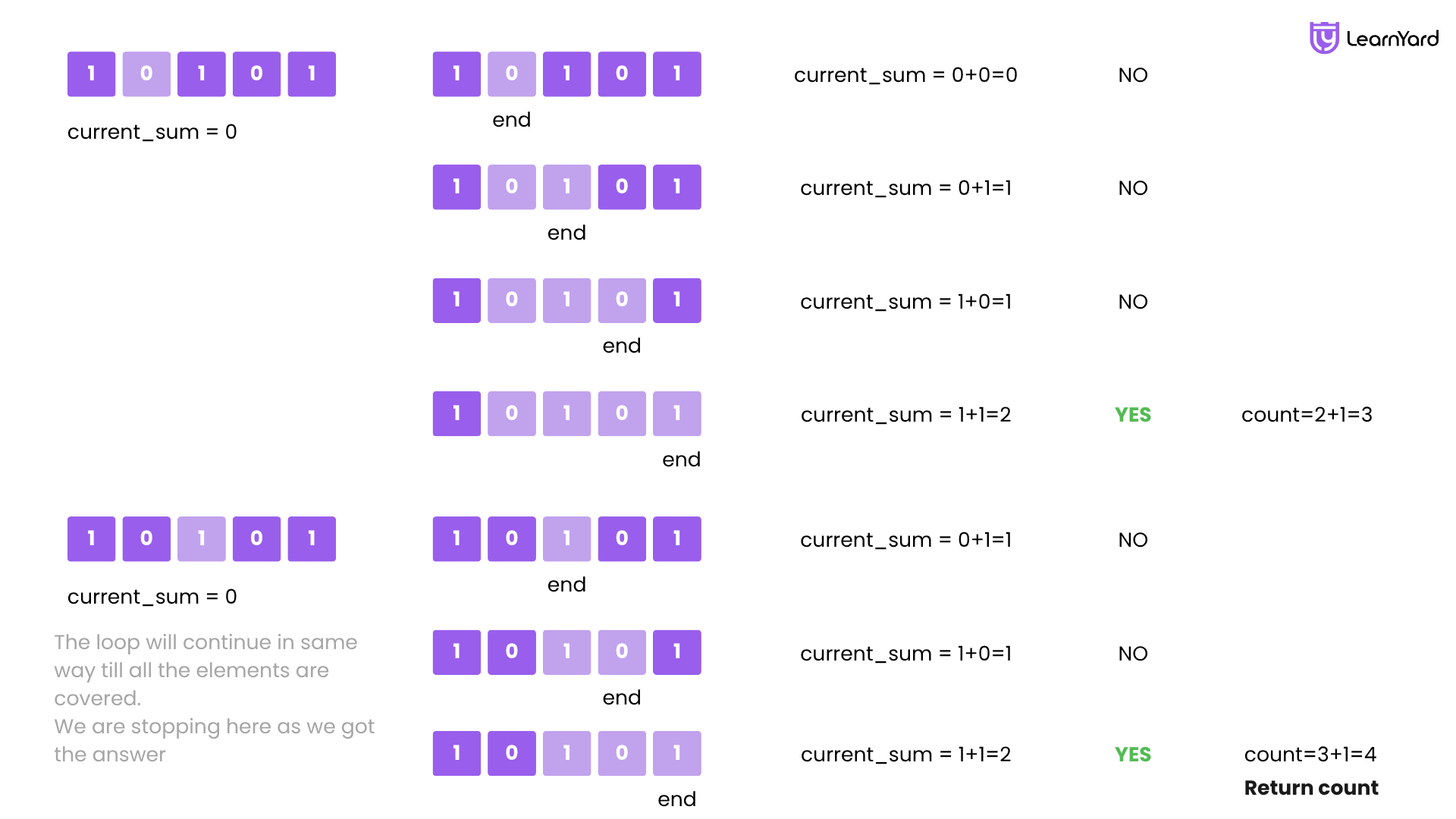
Task: Click the 'count=2+1=3' label
Action: point(1307,415)
